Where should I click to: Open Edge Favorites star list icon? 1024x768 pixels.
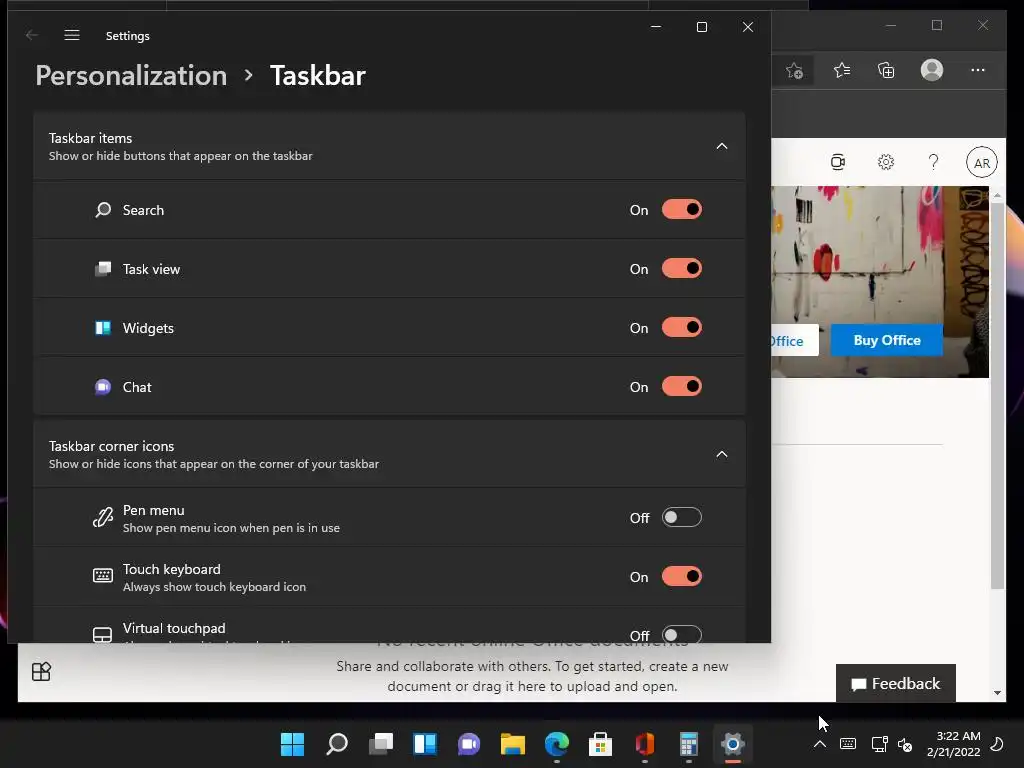pyautogui.click(x=842, y=70)
